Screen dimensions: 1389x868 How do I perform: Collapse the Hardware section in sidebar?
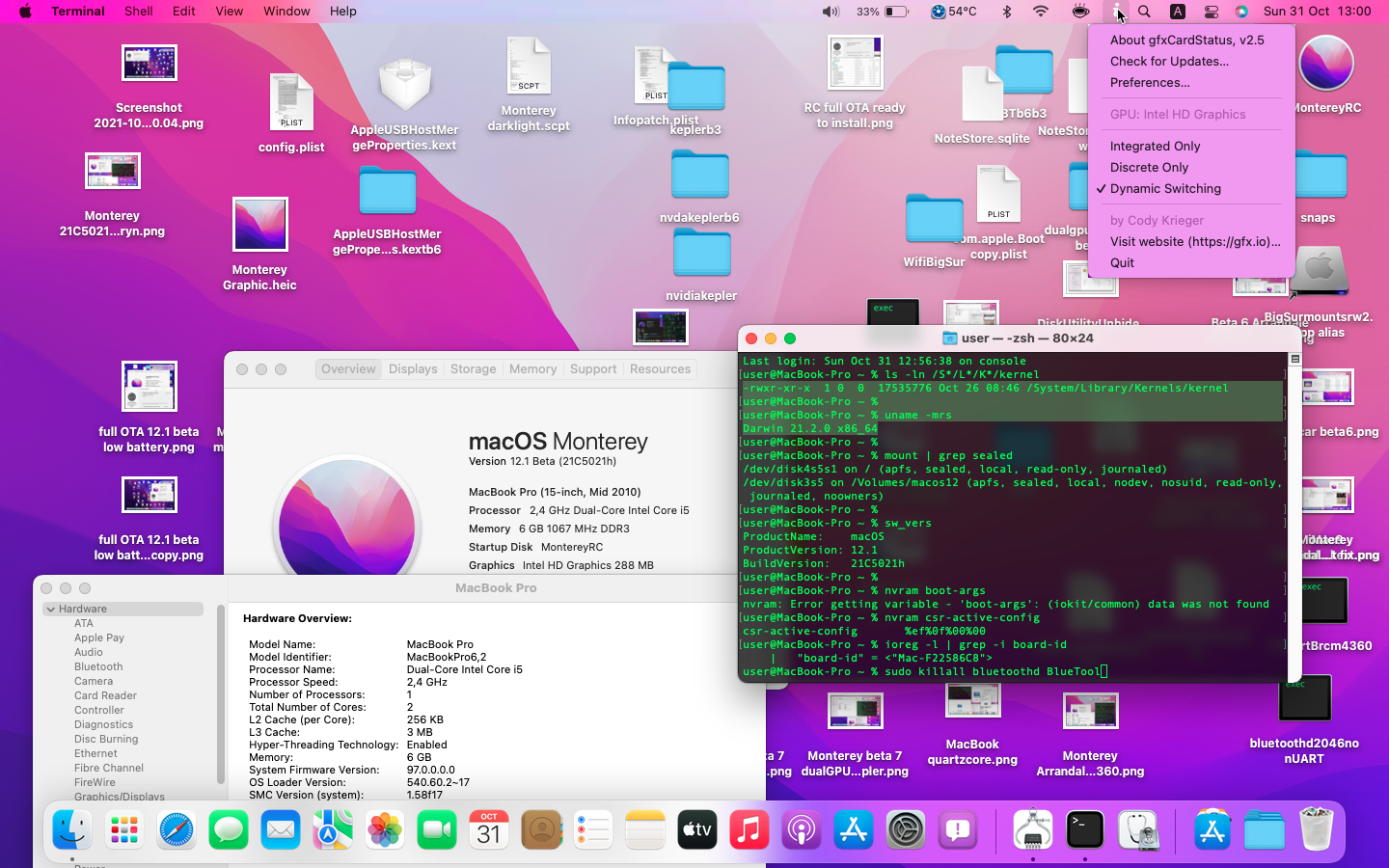tap(50, 609)
